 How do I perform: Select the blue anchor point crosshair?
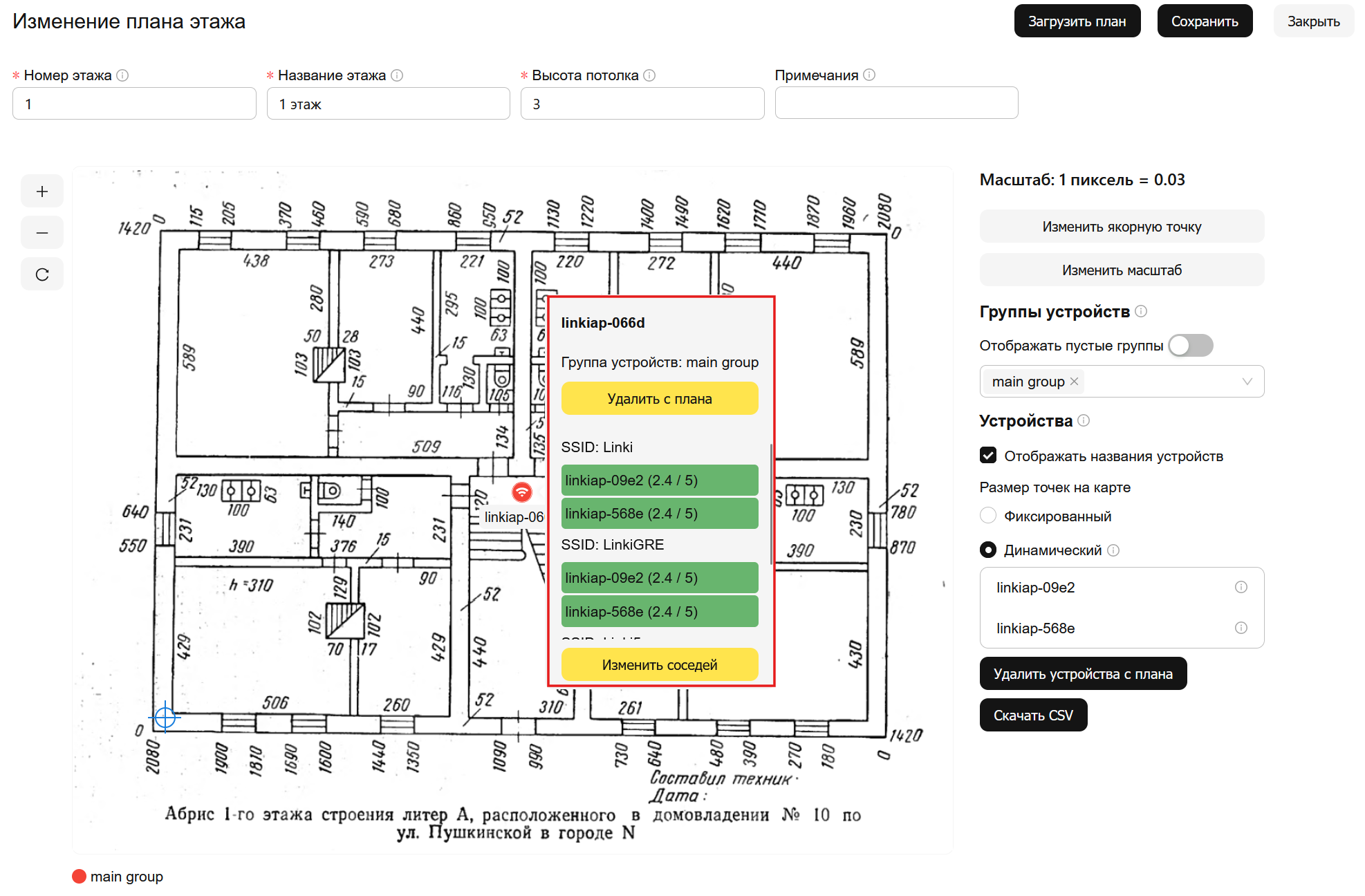pos(165,718)
